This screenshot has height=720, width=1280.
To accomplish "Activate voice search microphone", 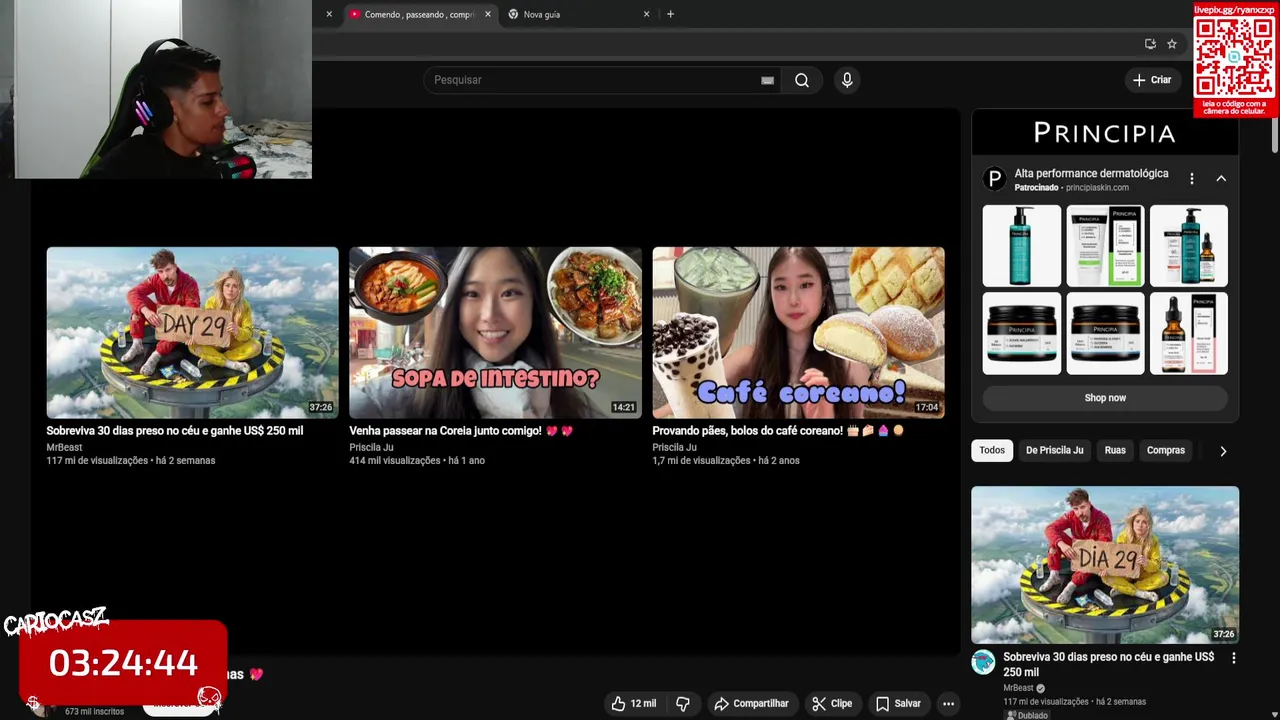I will 847,80.
